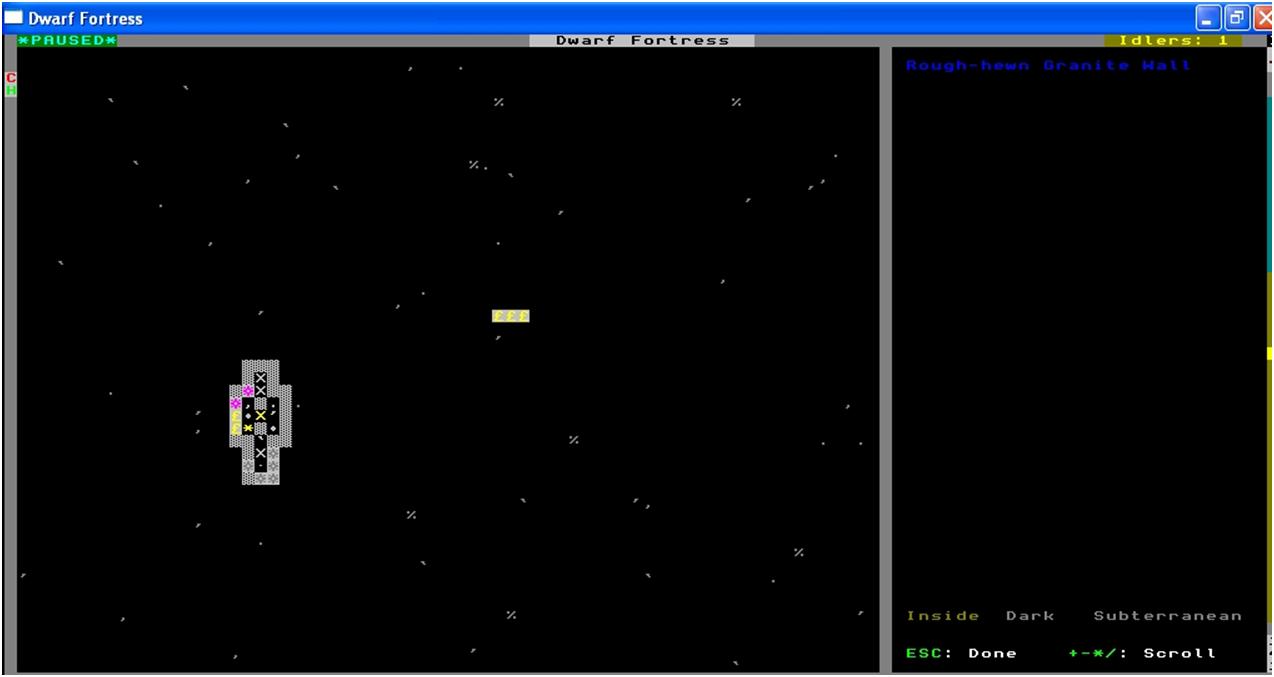Select the yellow asterisk tile in the fortress
This screenshot has width=1274, height=677.
[x=248, y=428]
